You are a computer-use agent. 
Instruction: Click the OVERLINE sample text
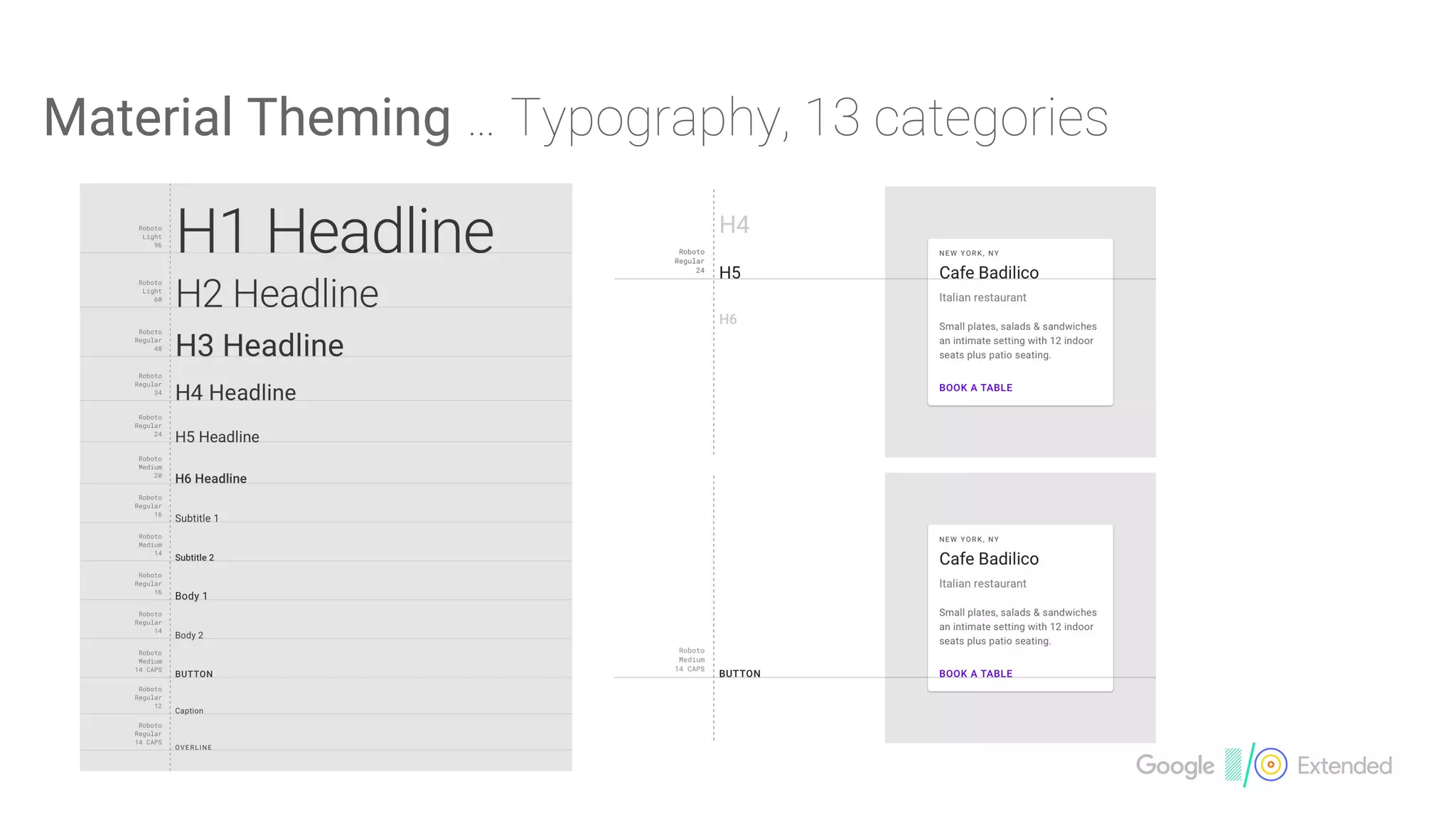[x=193, y=747]
